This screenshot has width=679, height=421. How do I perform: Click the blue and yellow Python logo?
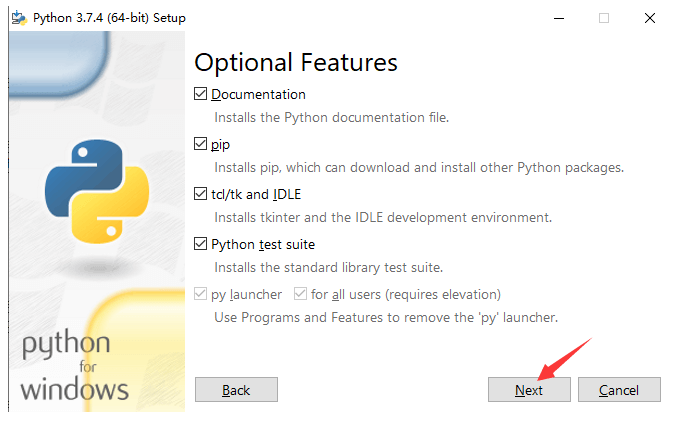tap(96, 190)
